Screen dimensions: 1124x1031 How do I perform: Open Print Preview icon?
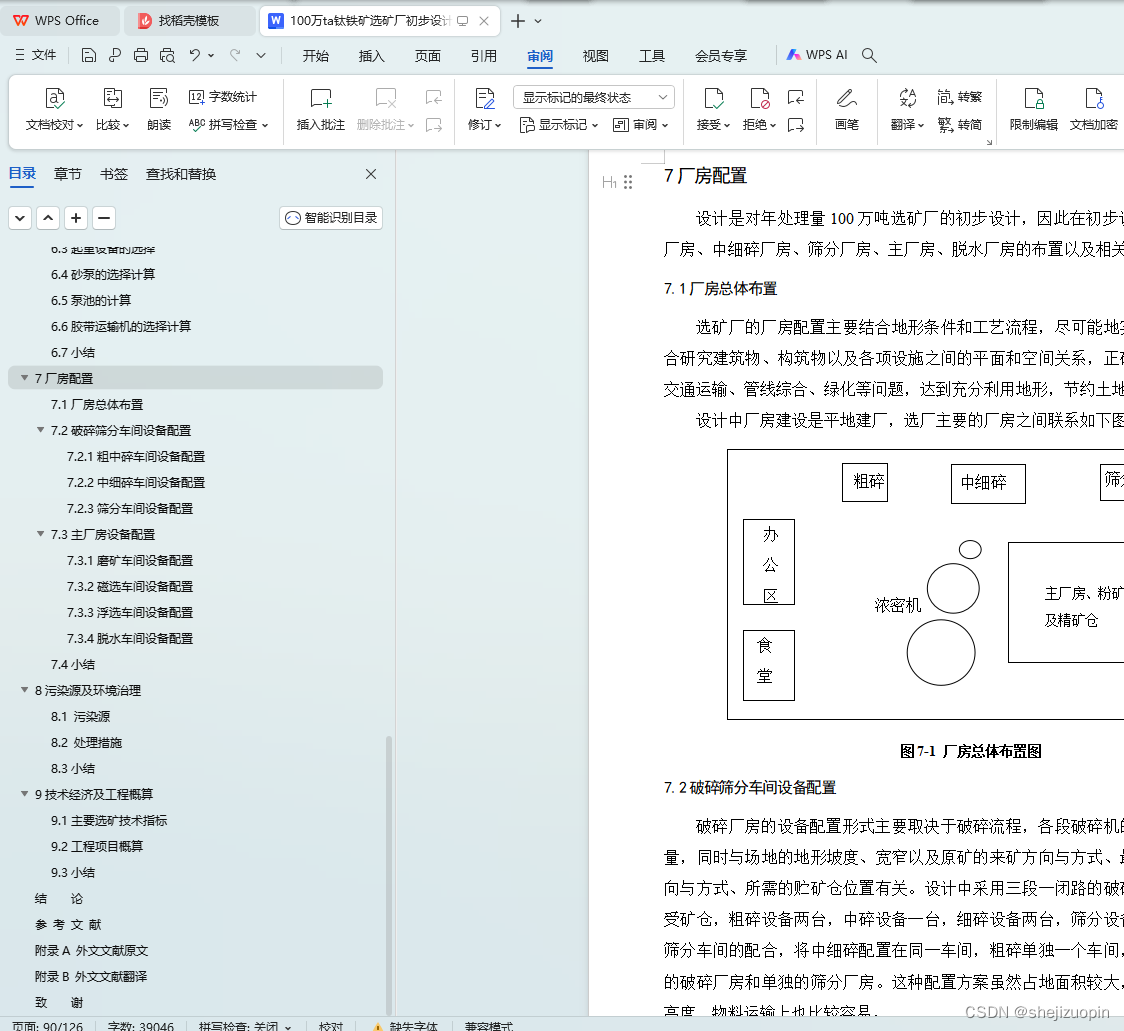tap(167, 55)
